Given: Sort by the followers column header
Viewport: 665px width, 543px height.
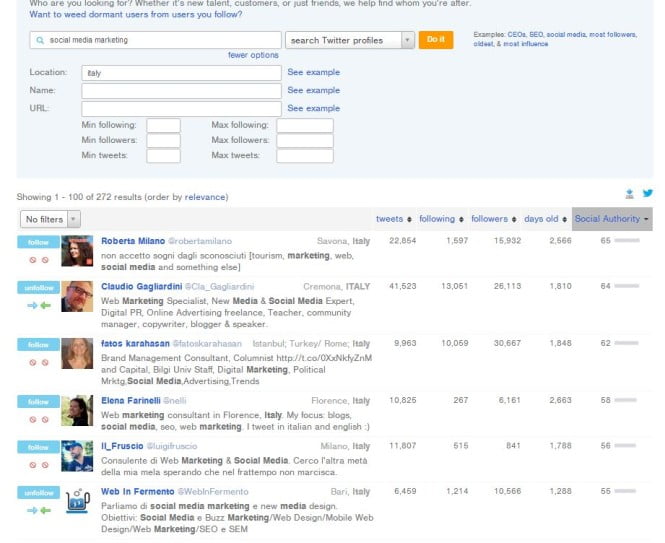Looking at the screenshot, I should pos(493,219).
